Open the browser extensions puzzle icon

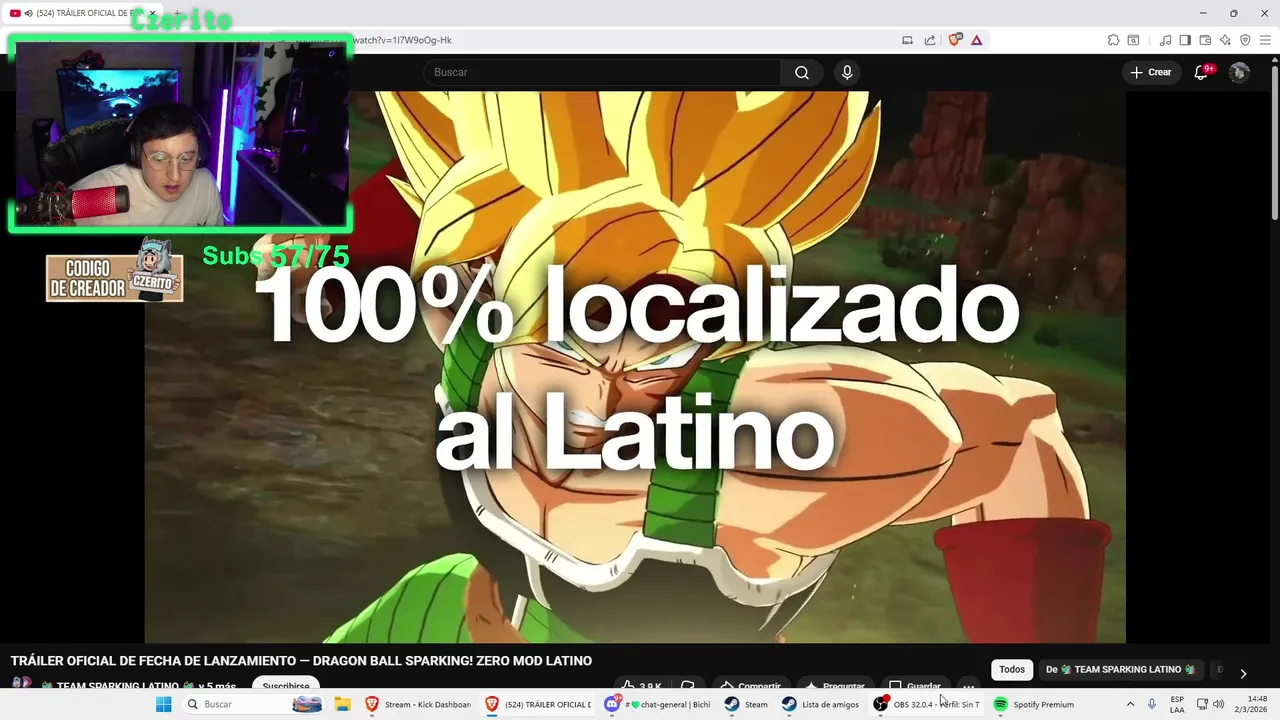tap(1113, 40)
